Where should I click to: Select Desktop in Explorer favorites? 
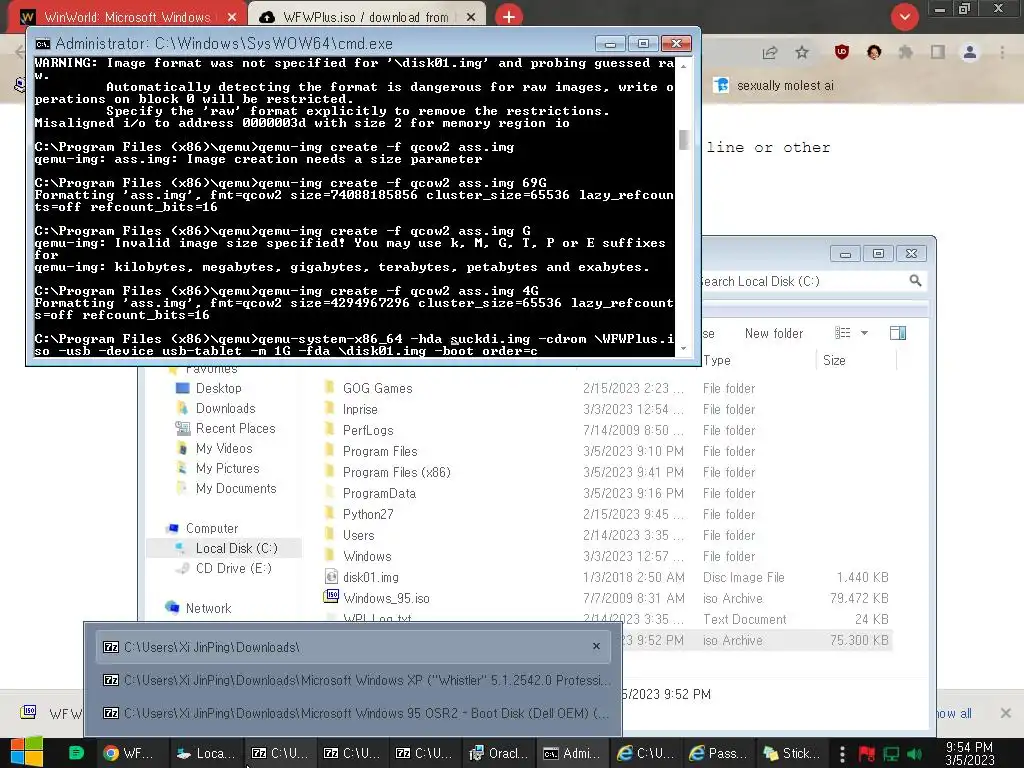click(209, 389)
